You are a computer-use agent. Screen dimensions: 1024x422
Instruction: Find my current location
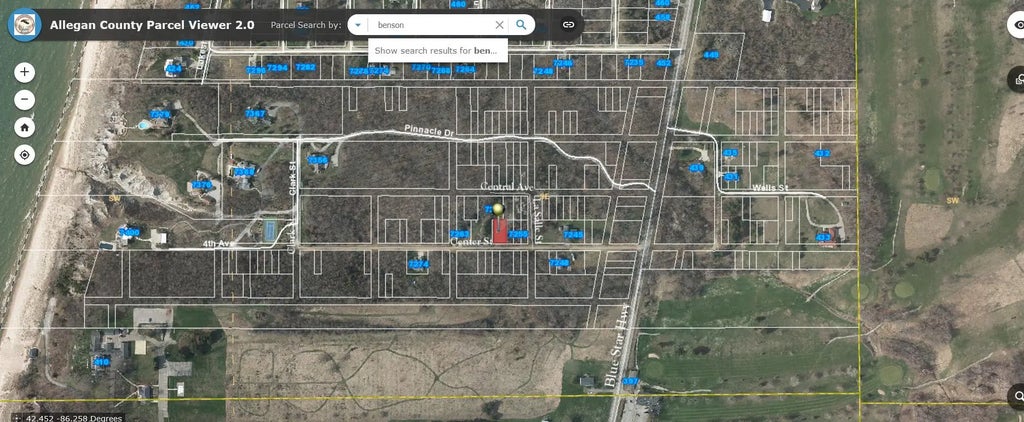tap(24, 155)
